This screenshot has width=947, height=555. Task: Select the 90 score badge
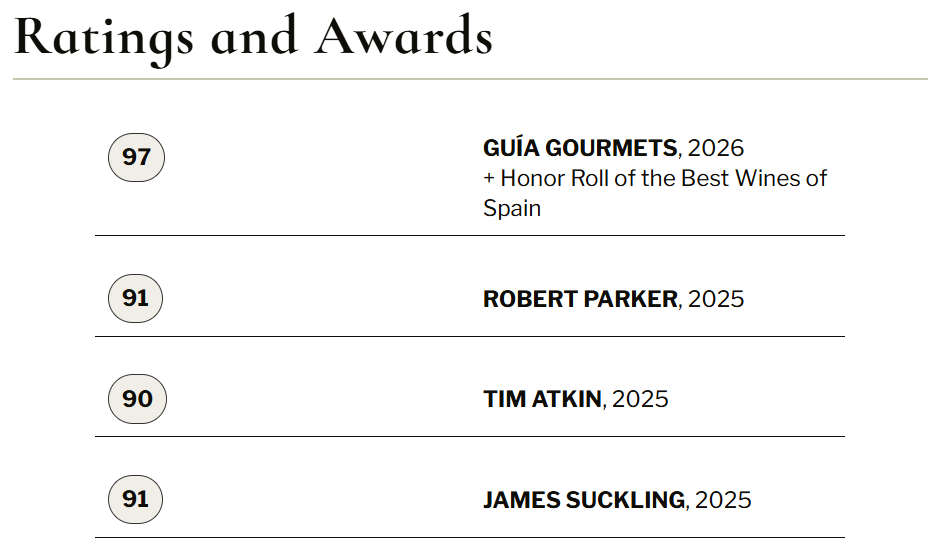pos(137,399)
